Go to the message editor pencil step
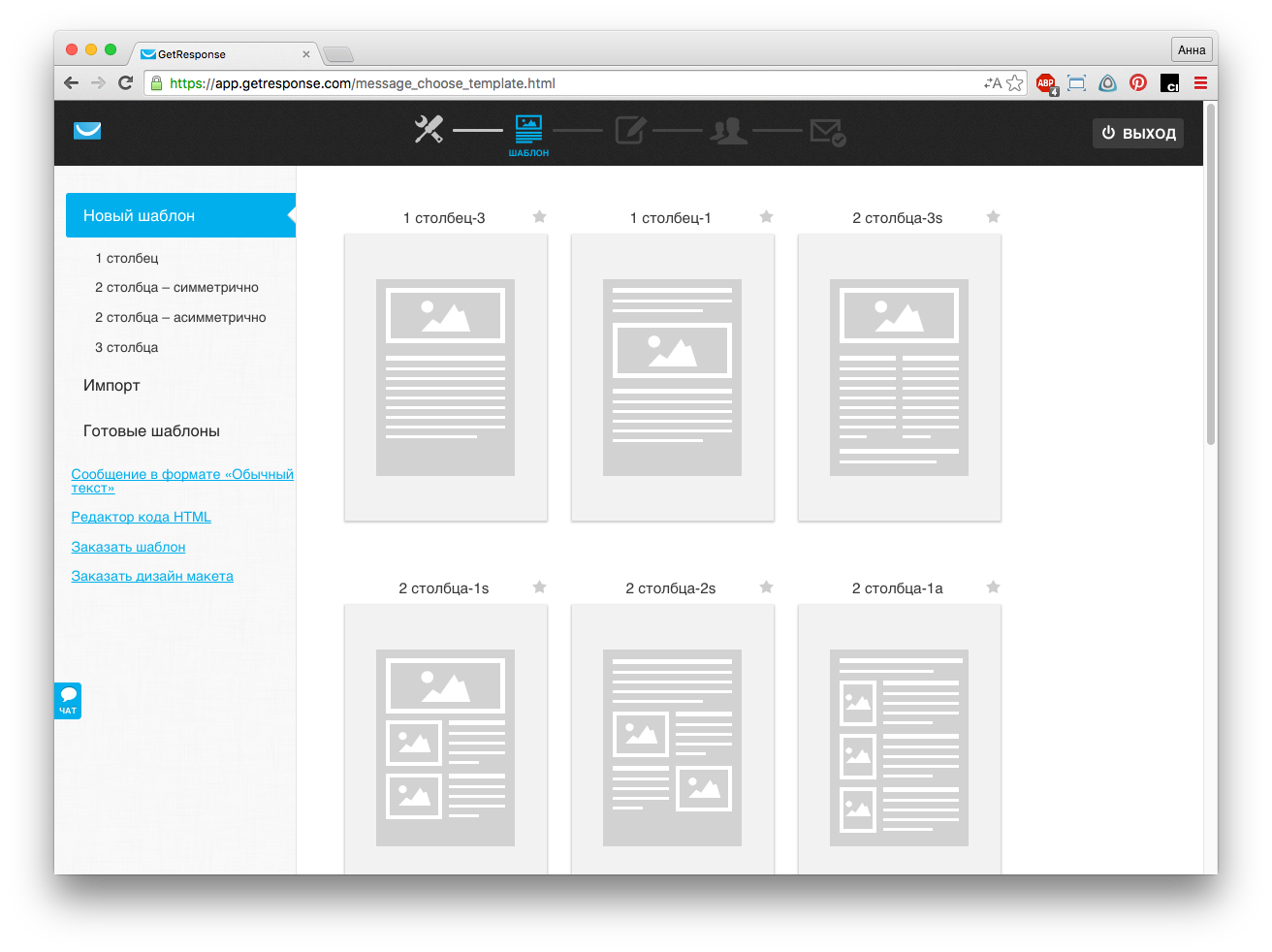The image size is (1272, 952). 630,130
